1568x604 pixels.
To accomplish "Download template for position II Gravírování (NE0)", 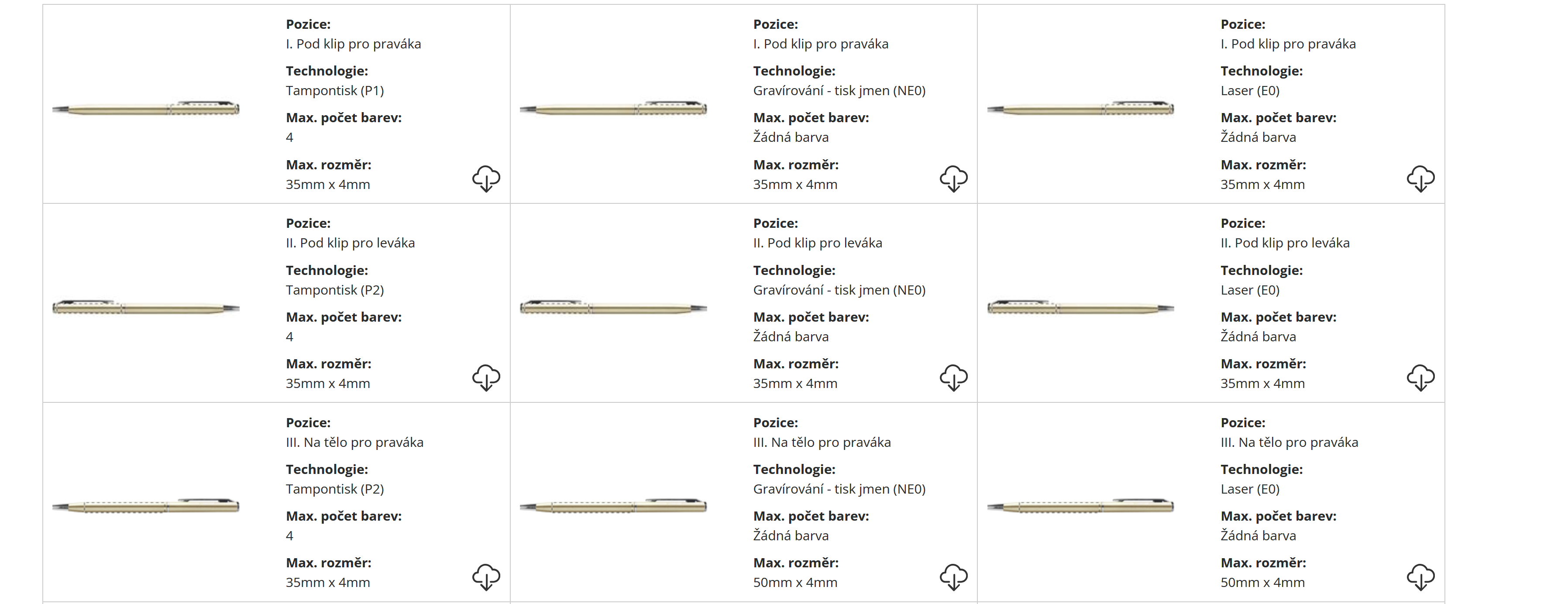I will pyautogui.click(x=953, y=378).
